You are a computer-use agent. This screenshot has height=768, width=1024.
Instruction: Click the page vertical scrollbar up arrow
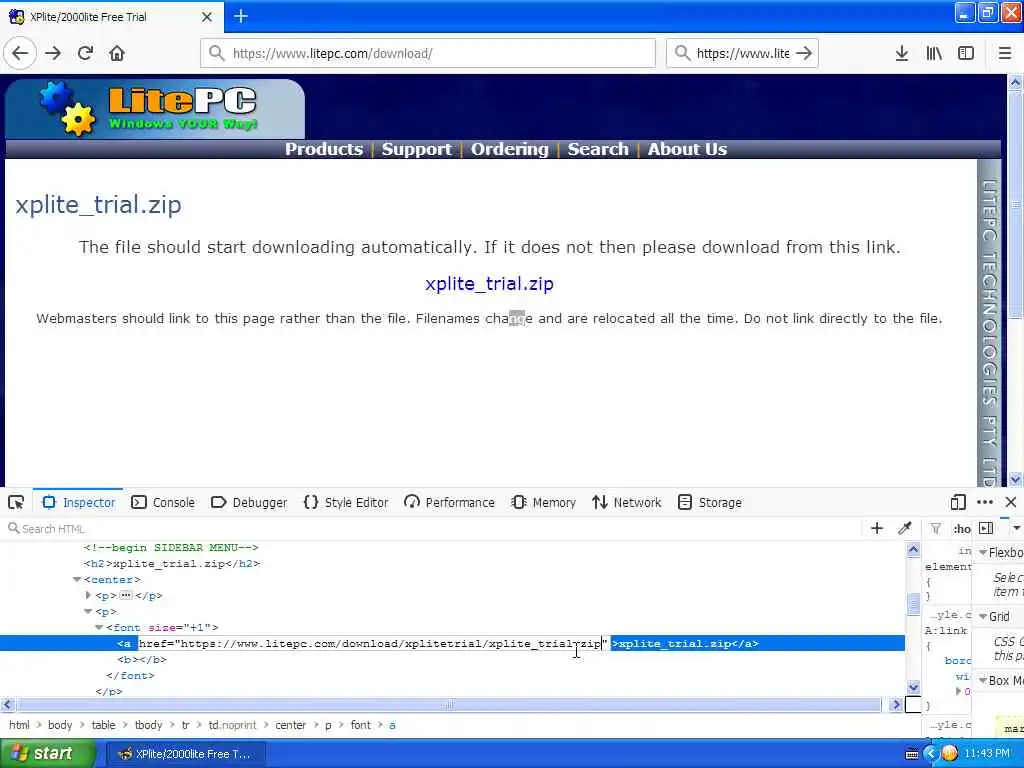click(1016, 82)
